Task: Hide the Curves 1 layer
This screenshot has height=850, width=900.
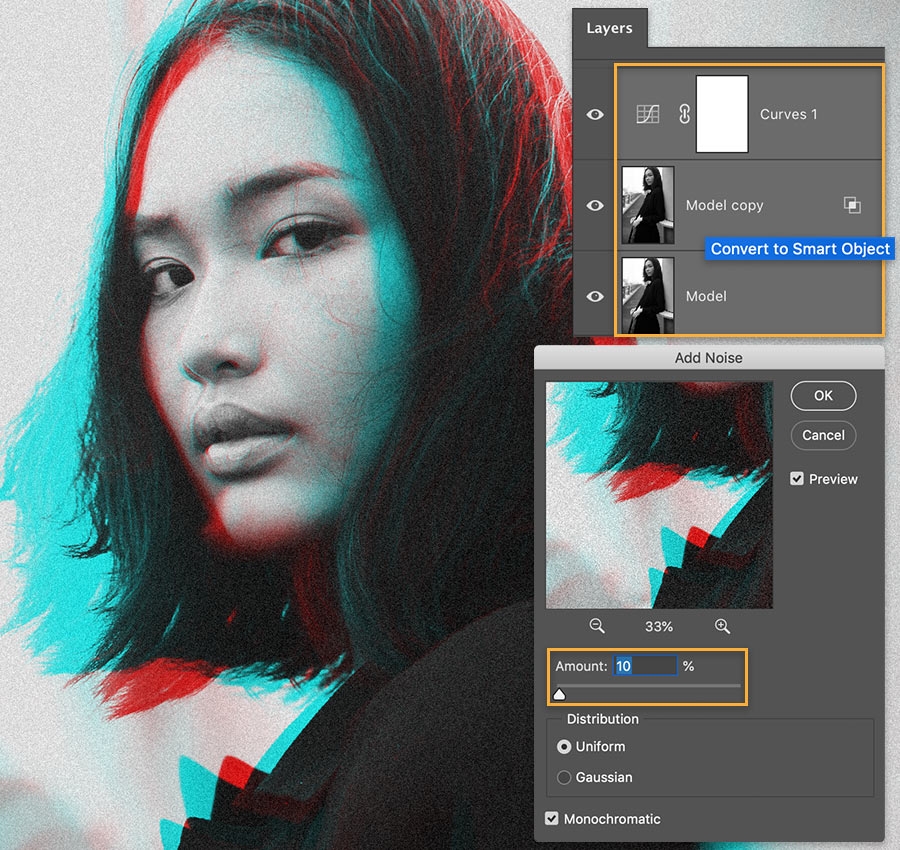Action: (595, 114)
